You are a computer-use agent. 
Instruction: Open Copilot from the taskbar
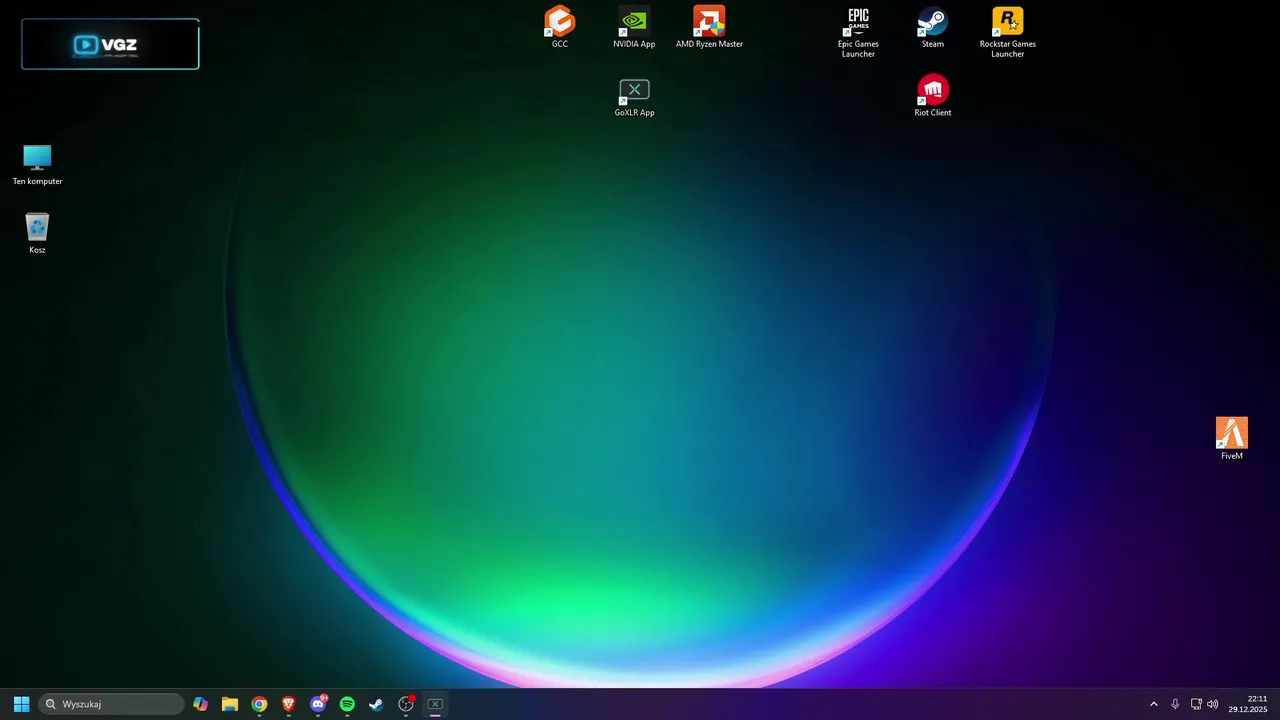pos(201,704)
